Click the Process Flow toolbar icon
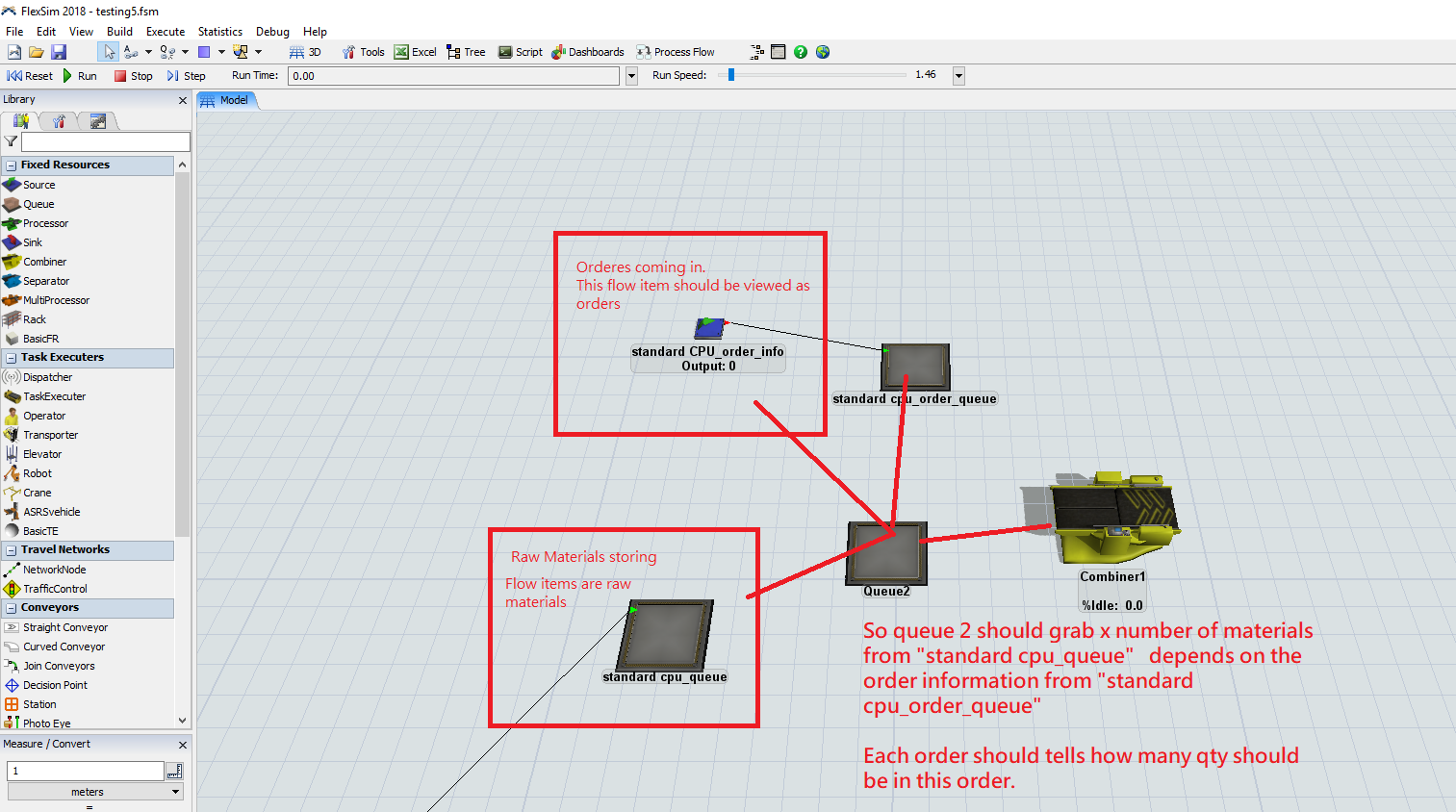This screenshot has width=1456, height=812. coord(675,52)
